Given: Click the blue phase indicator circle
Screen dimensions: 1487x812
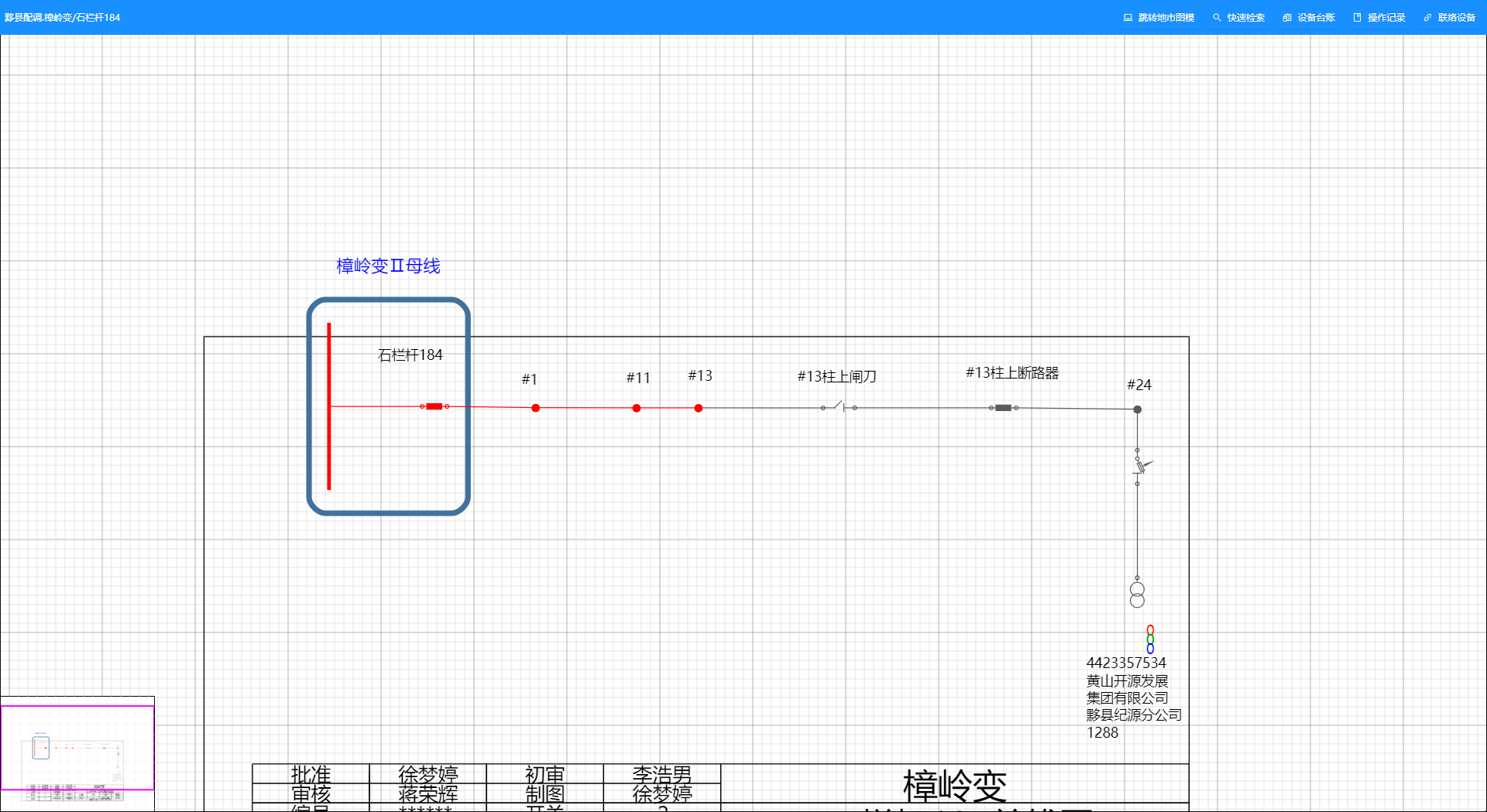Looking at the screenshot, I should coord(1150,649).
